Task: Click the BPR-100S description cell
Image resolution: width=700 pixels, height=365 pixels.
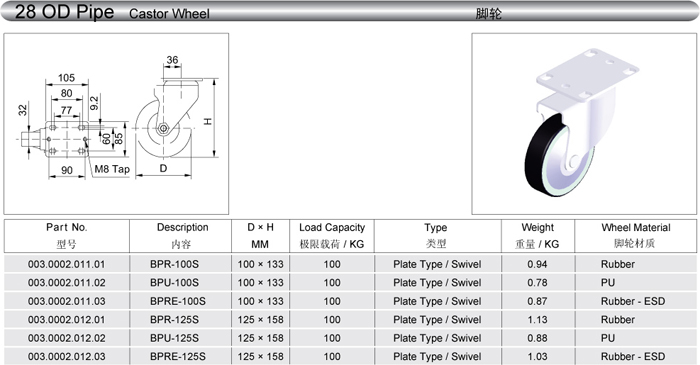Action: click(175, 264)
